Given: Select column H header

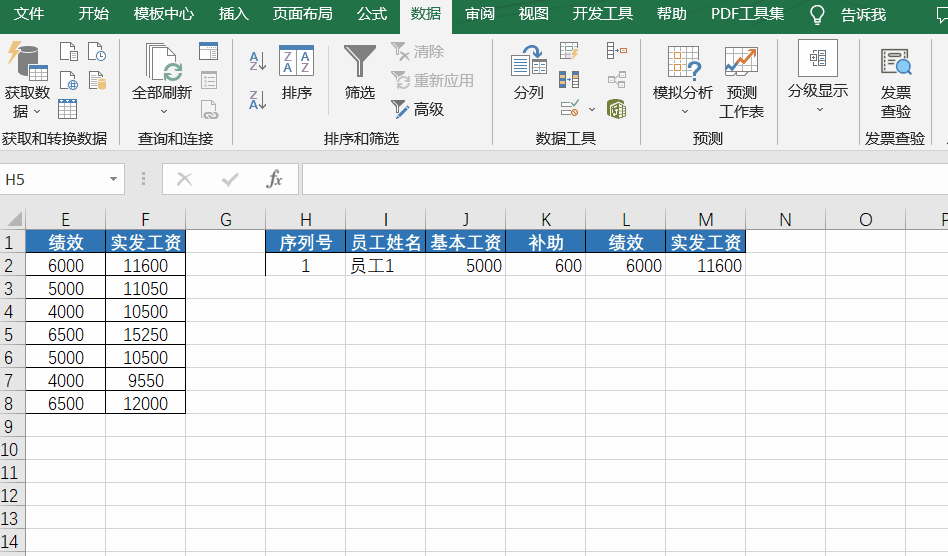Looking at the screenshot, I should click(305, 219).
